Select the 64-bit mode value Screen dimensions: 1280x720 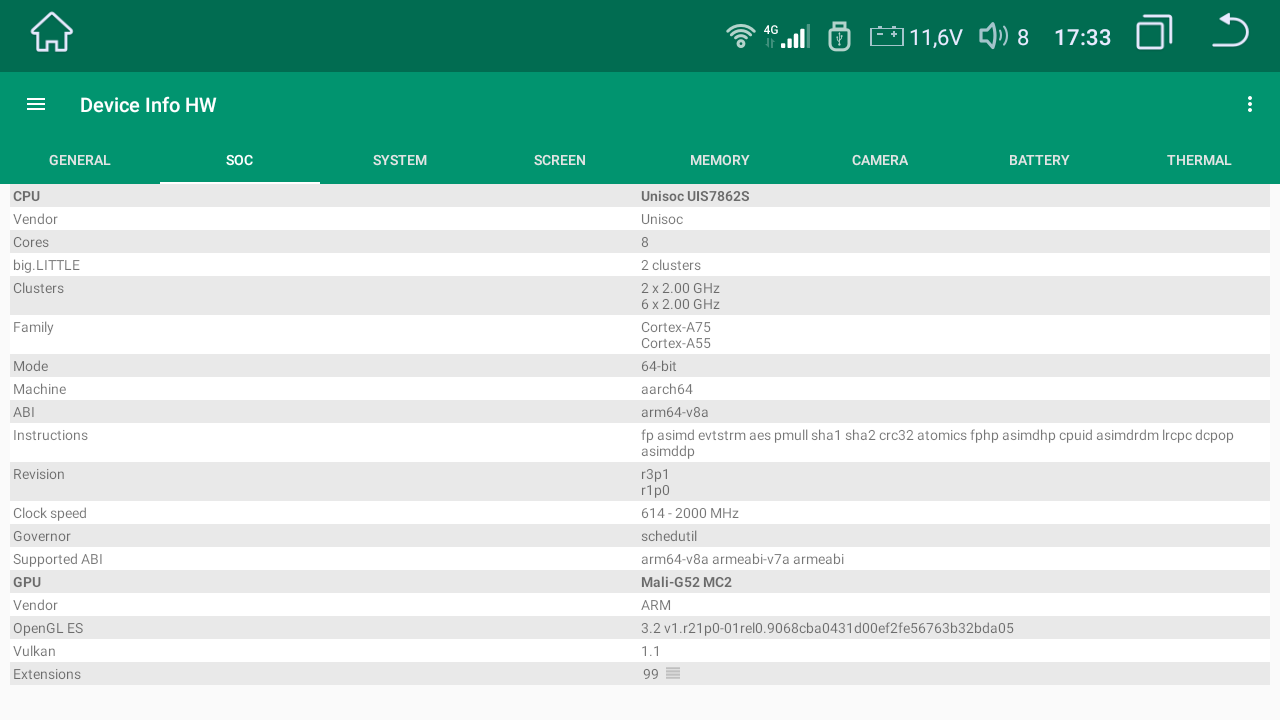tap(659, 366)
